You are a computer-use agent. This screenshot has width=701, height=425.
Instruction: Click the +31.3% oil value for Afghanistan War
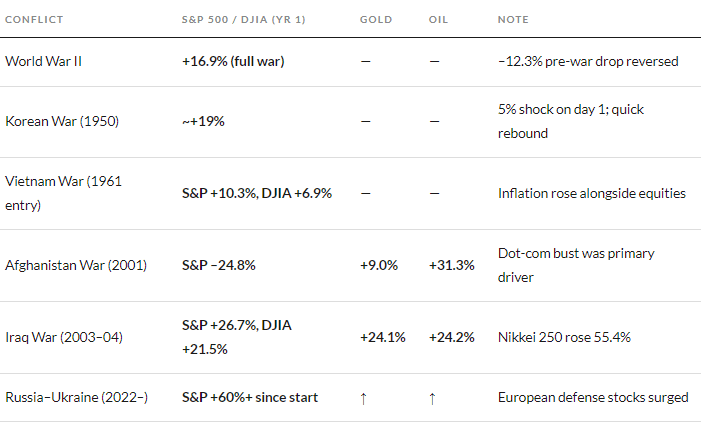pyautogui.click(x=451, y=265)
